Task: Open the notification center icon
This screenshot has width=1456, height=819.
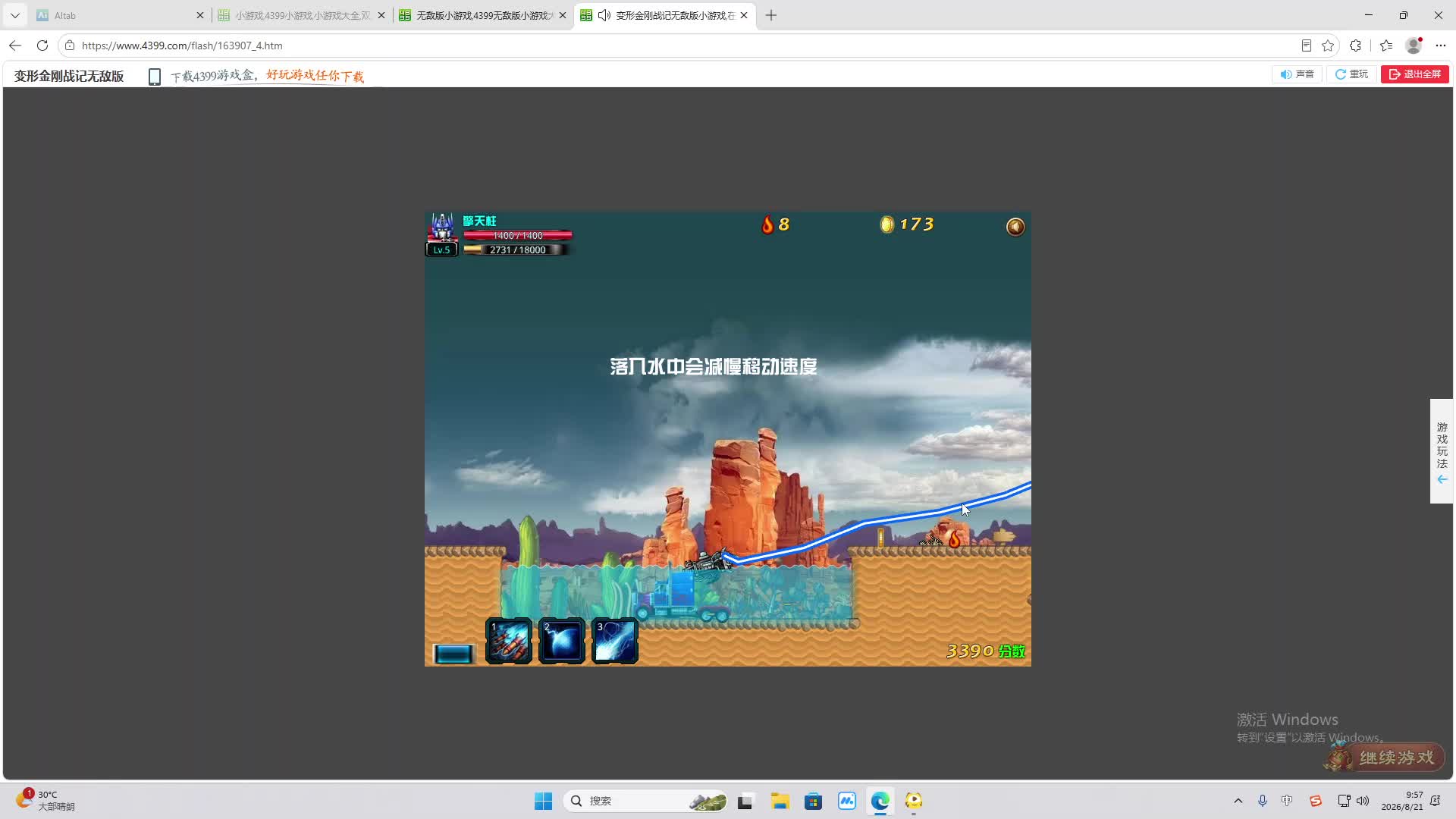Action: (x=1436, y=801)
